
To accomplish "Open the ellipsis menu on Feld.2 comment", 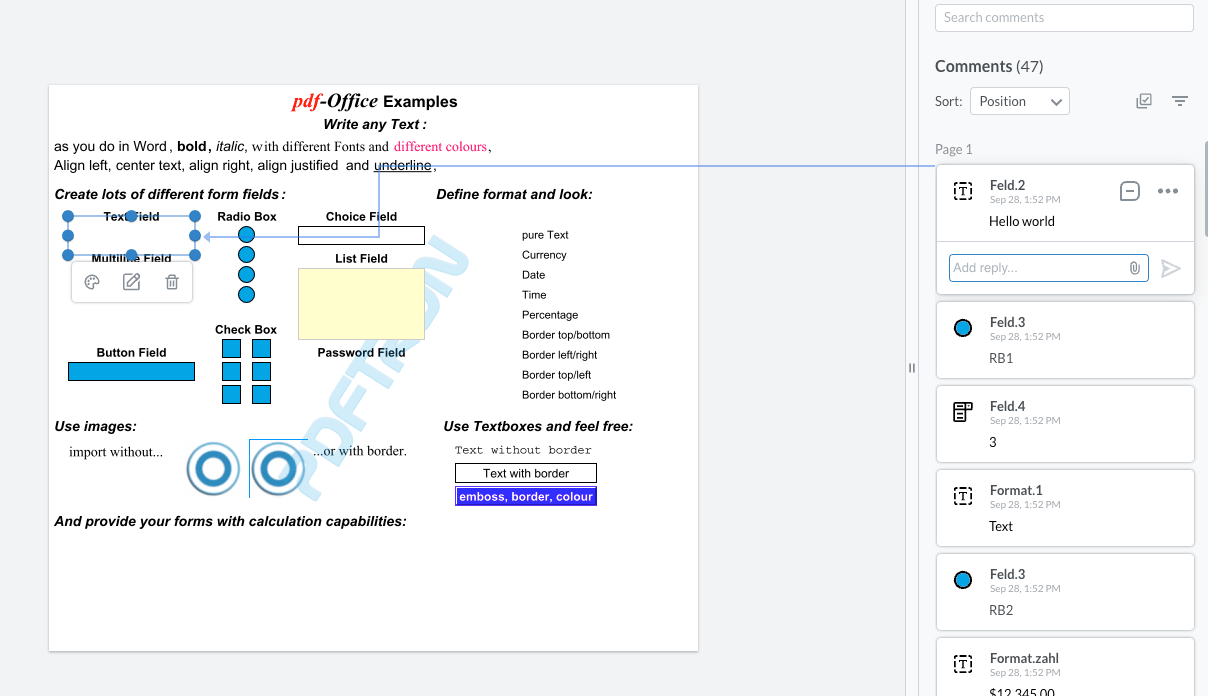I will tap(1168, 190).
